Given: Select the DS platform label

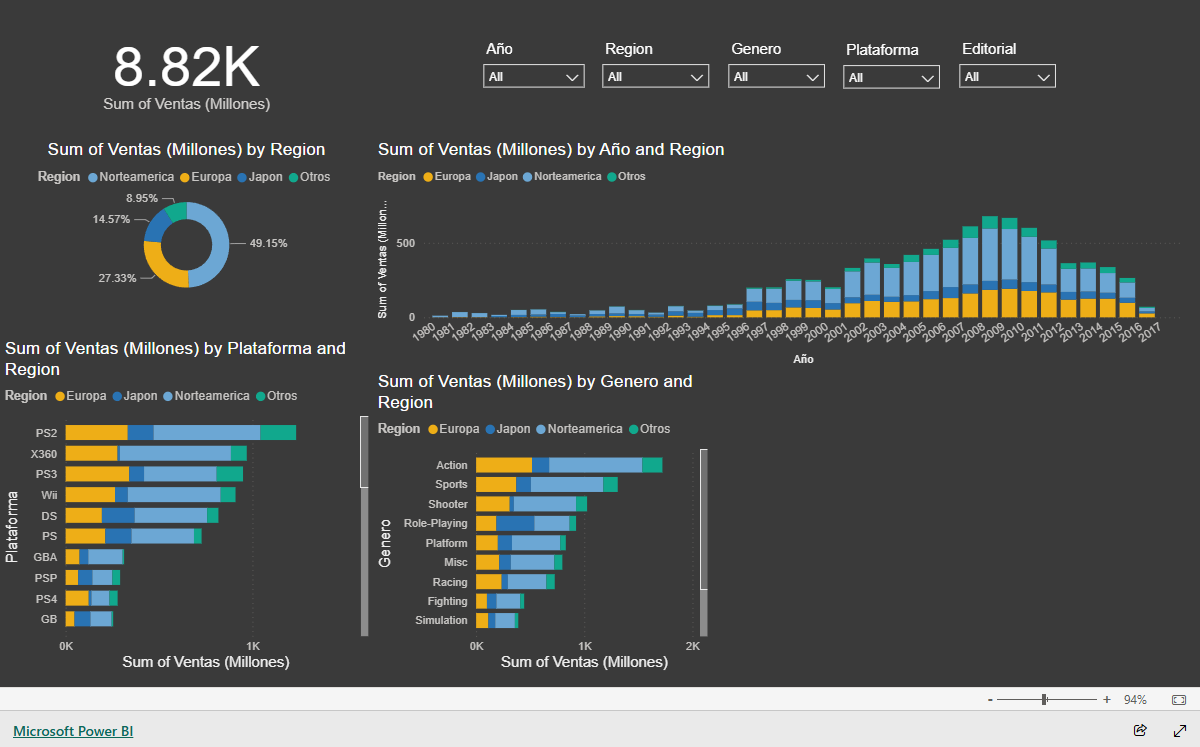Looking at the screenshot, I should [x=50, y=516].
